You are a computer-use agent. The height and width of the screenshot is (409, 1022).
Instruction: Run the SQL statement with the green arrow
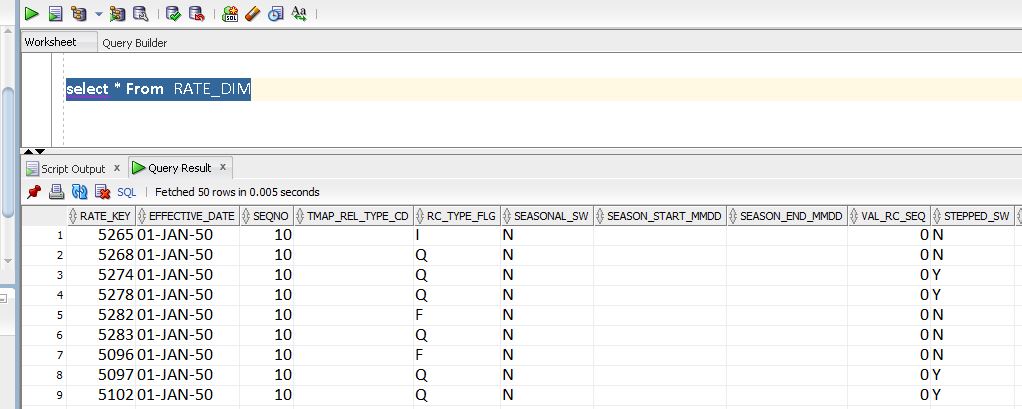click(x=32, y=14)
